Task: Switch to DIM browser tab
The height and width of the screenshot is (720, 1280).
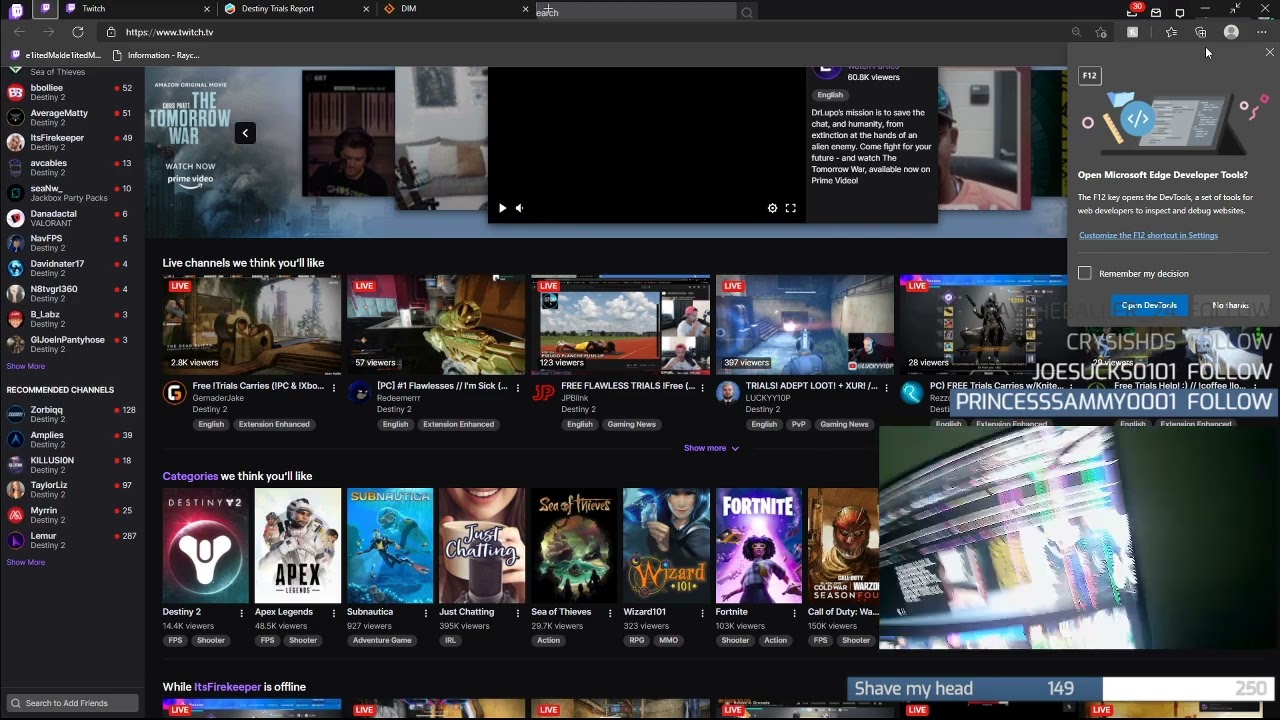Action: [x=455, y=8]
